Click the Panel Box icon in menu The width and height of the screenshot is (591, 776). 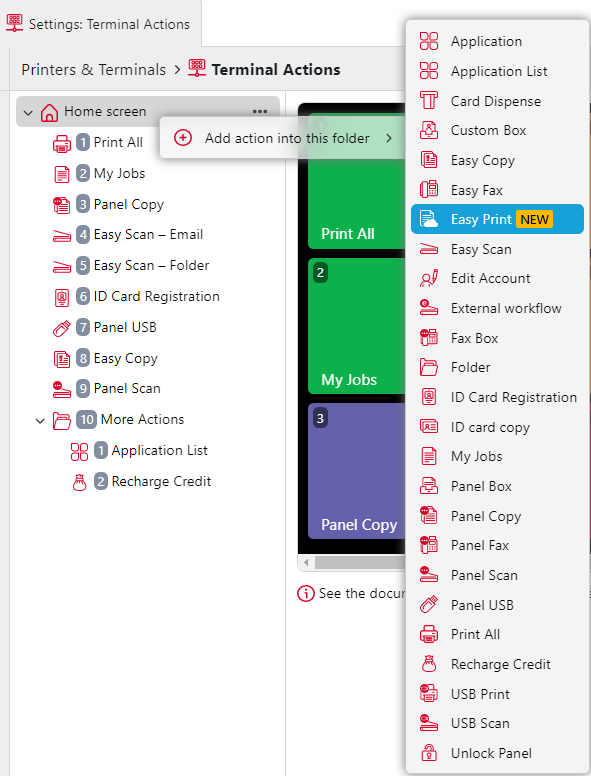(429, 486)
